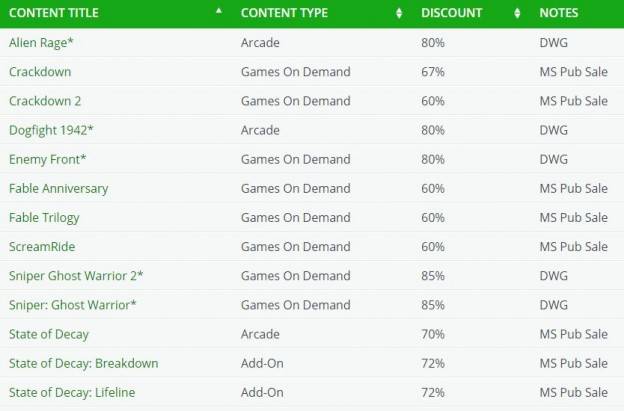624x411 pixels.
Task: Open State of Decay: Lifeline link
Action: [x=72, y=392]
